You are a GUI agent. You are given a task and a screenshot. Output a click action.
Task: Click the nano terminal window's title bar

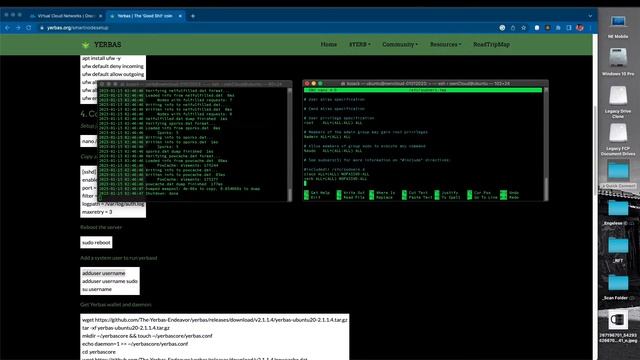425,83
